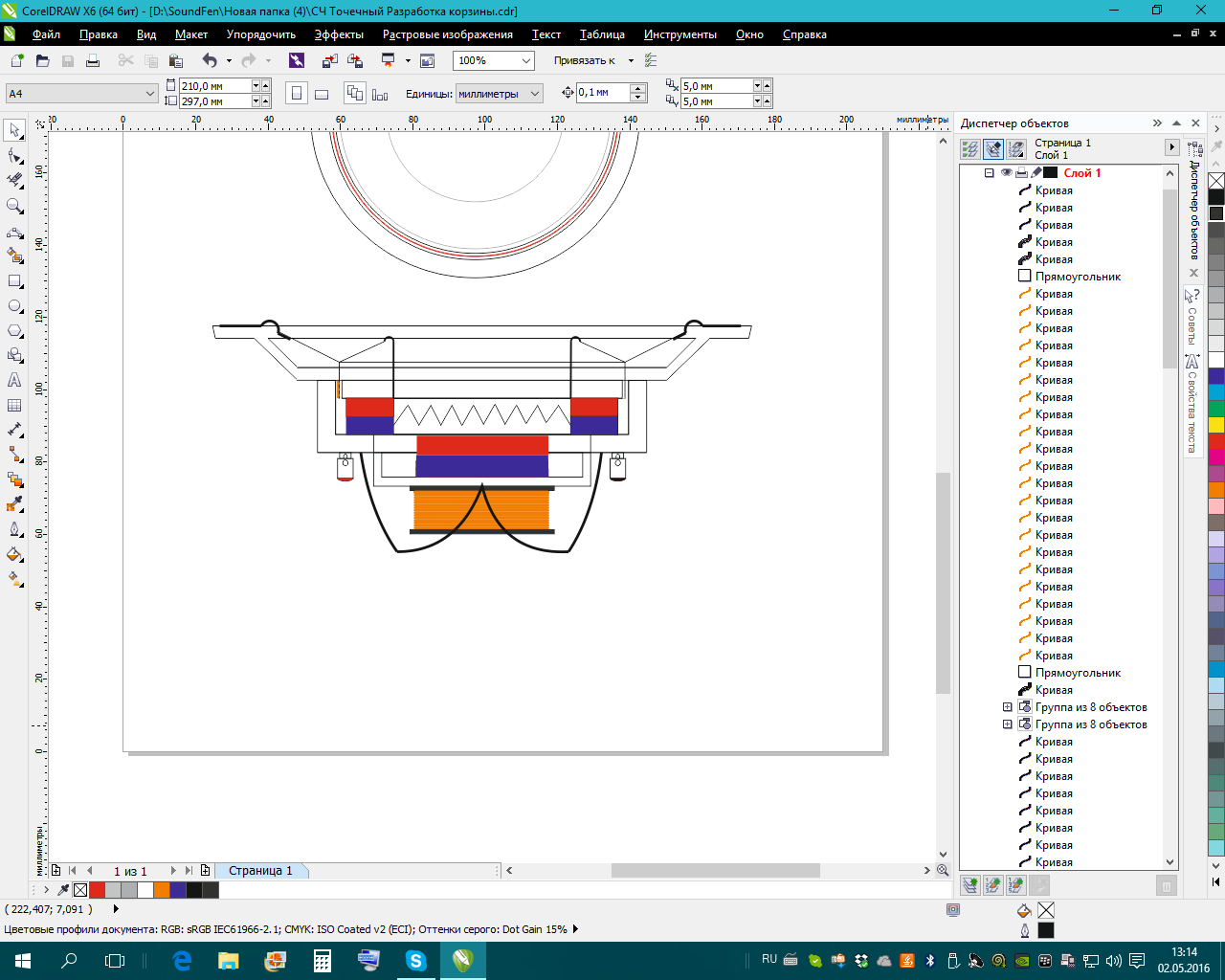
Task: Select the Text tool
Action: 14,380
